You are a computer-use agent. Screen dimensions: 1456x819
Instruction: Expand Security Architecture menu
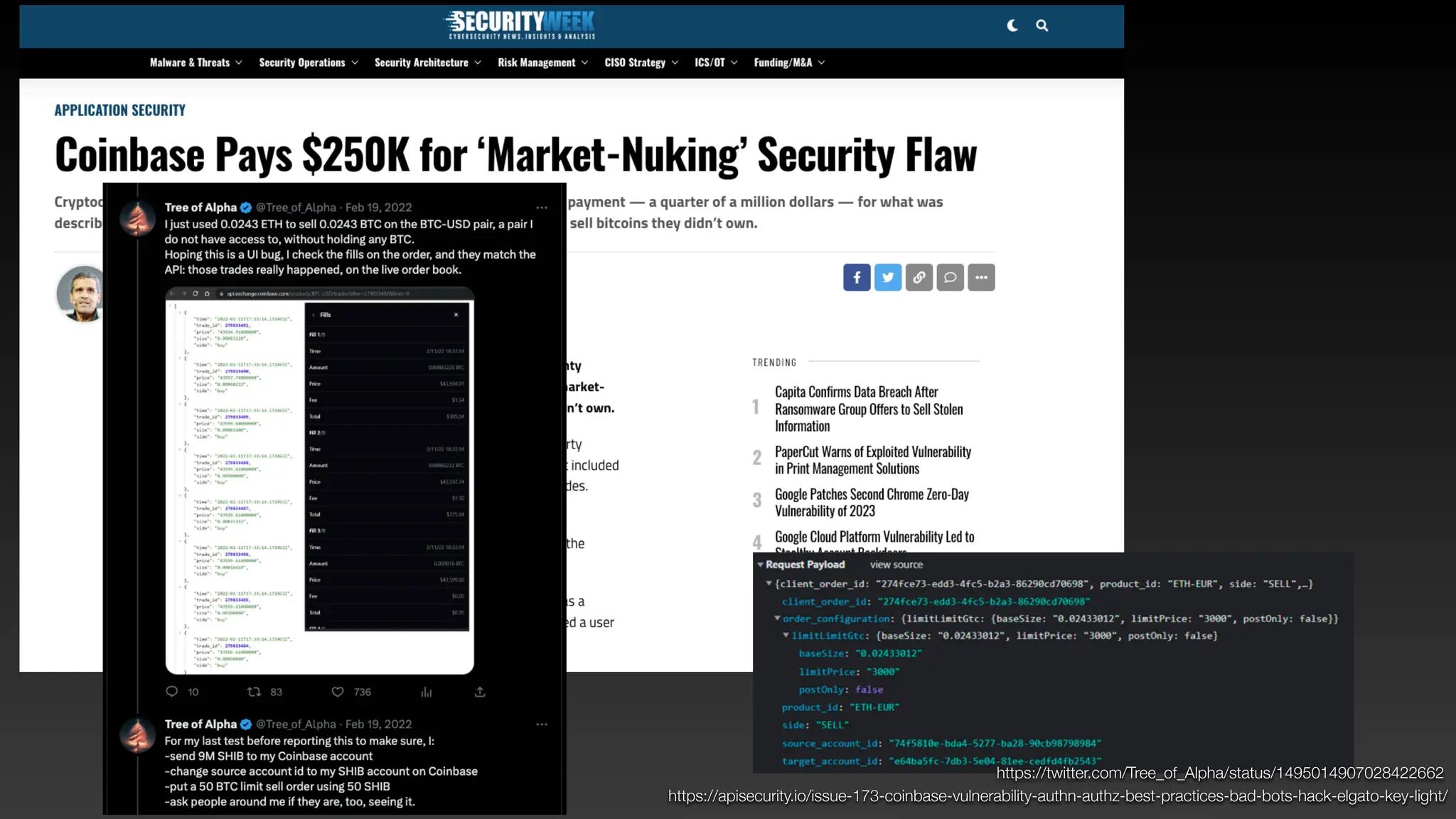point(428,63)
